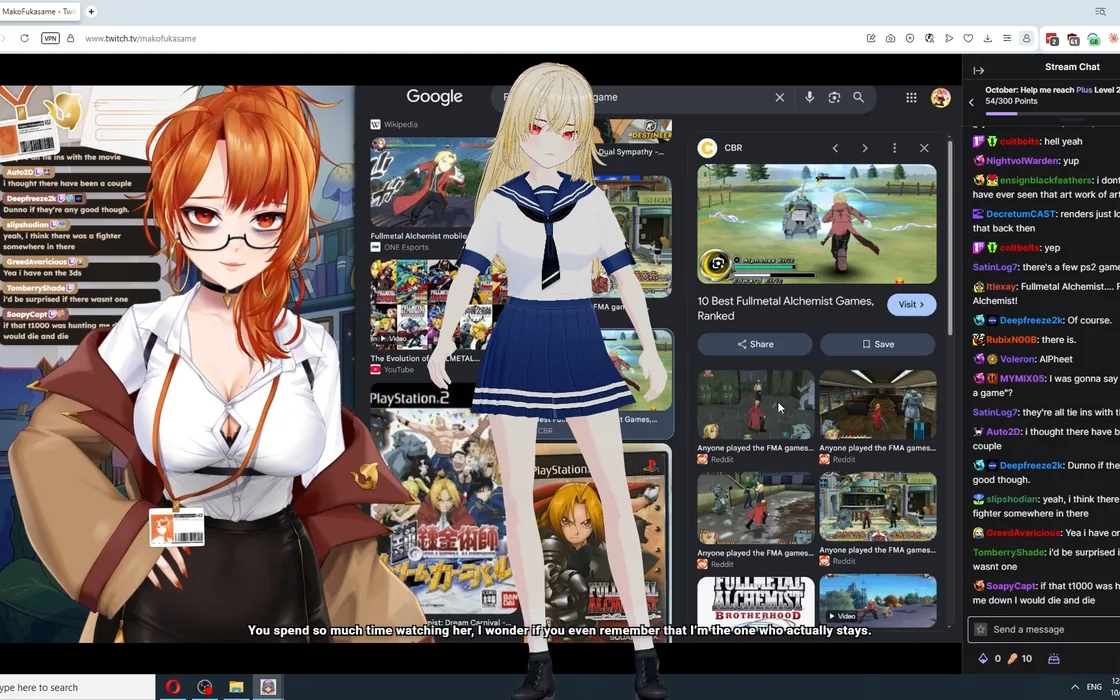The image size is (1120, 700).
Task: Click the Google search magnifier
Action: (x=859, y=97)
